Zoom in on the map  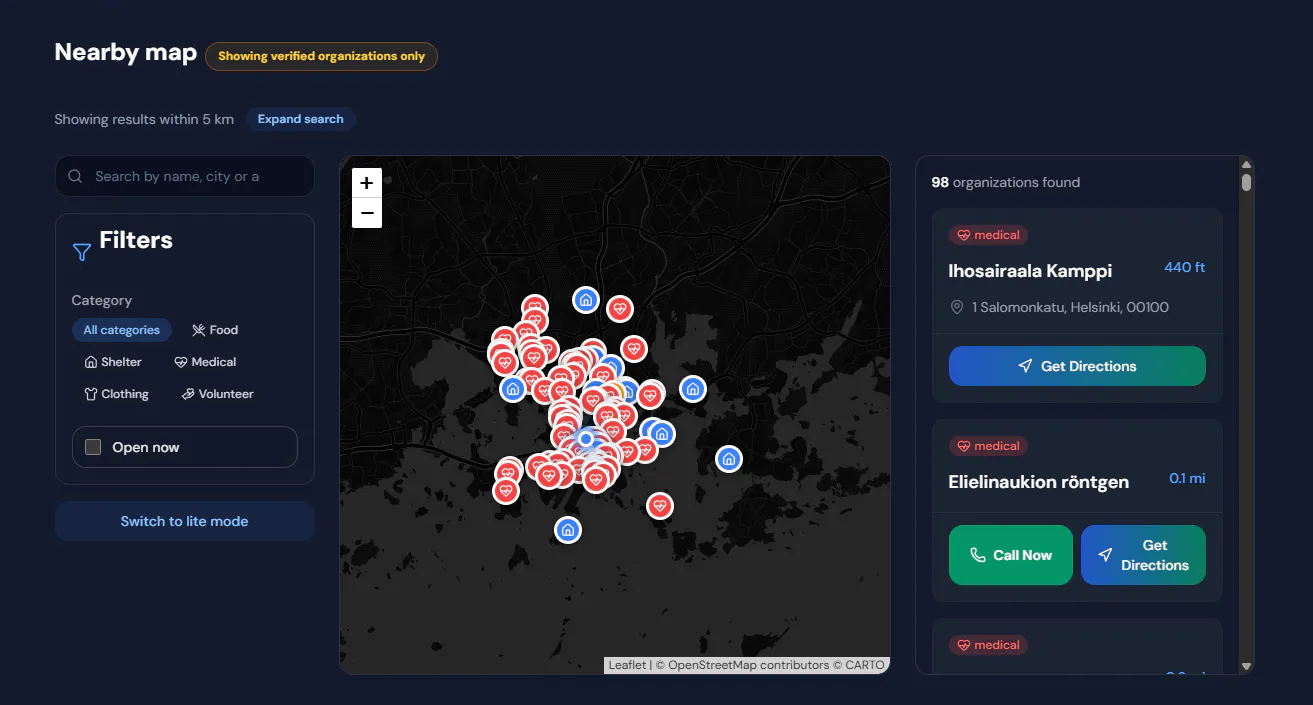click(x=367, y=183)
